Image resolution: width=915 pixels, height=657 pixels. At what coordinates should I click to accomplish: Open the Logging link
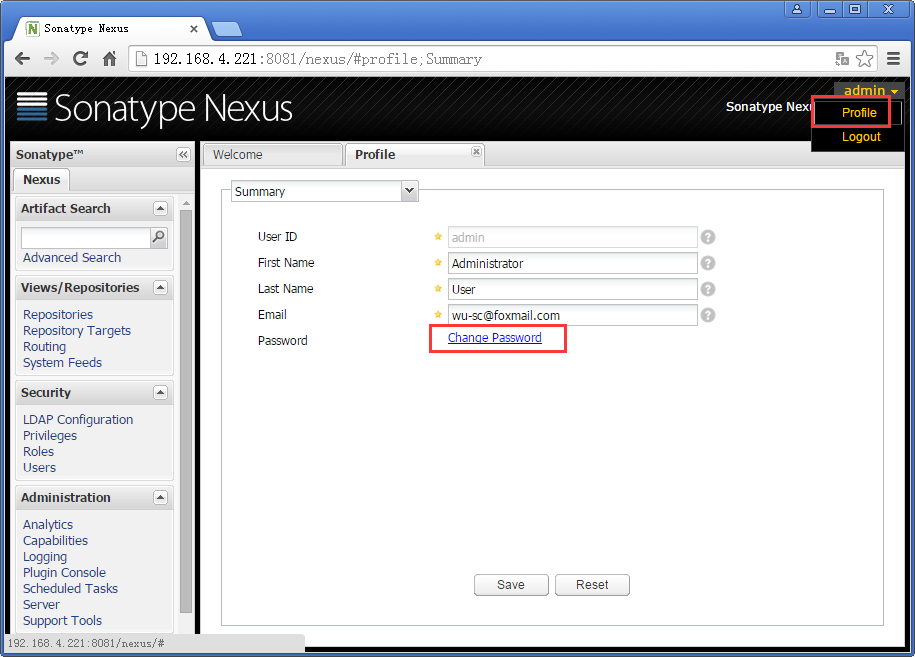coord(45,557)
